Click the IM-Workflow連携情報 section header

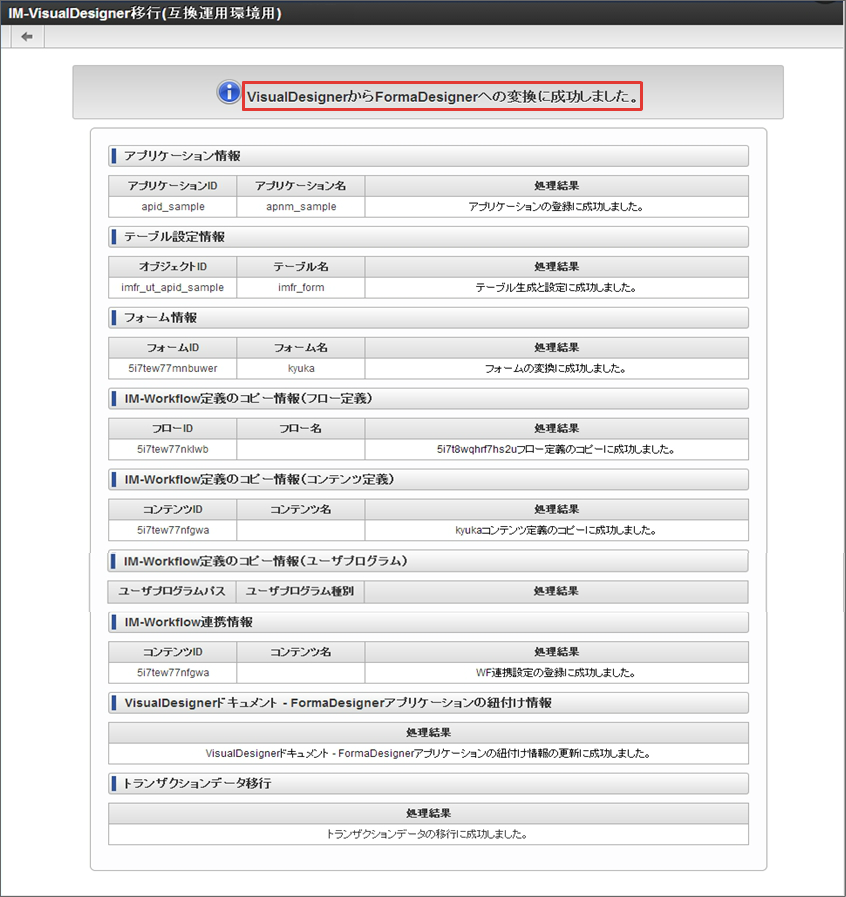(428, 622)
